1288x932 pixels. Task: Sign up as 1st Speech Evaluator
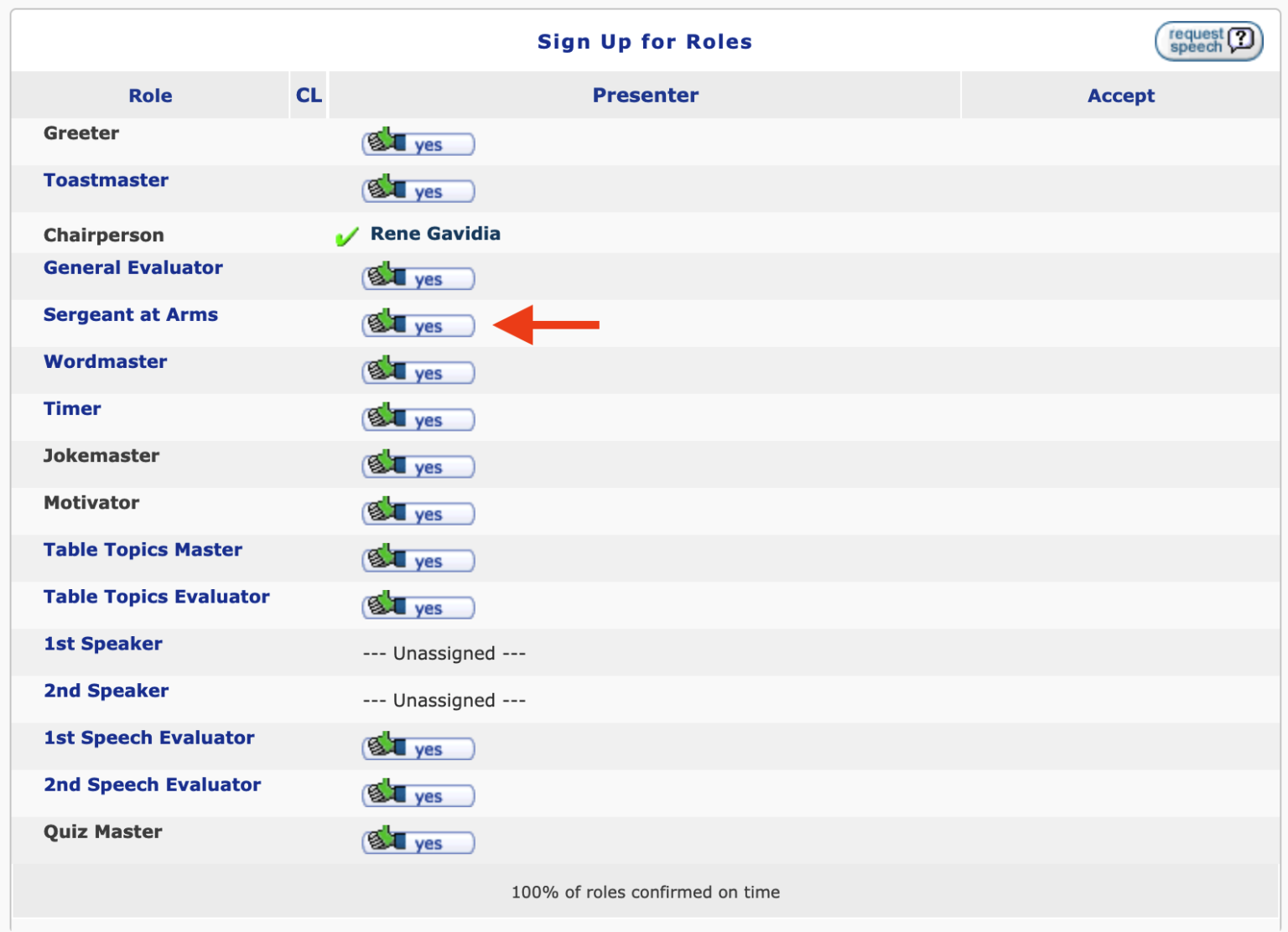click(x=418, y=747)
